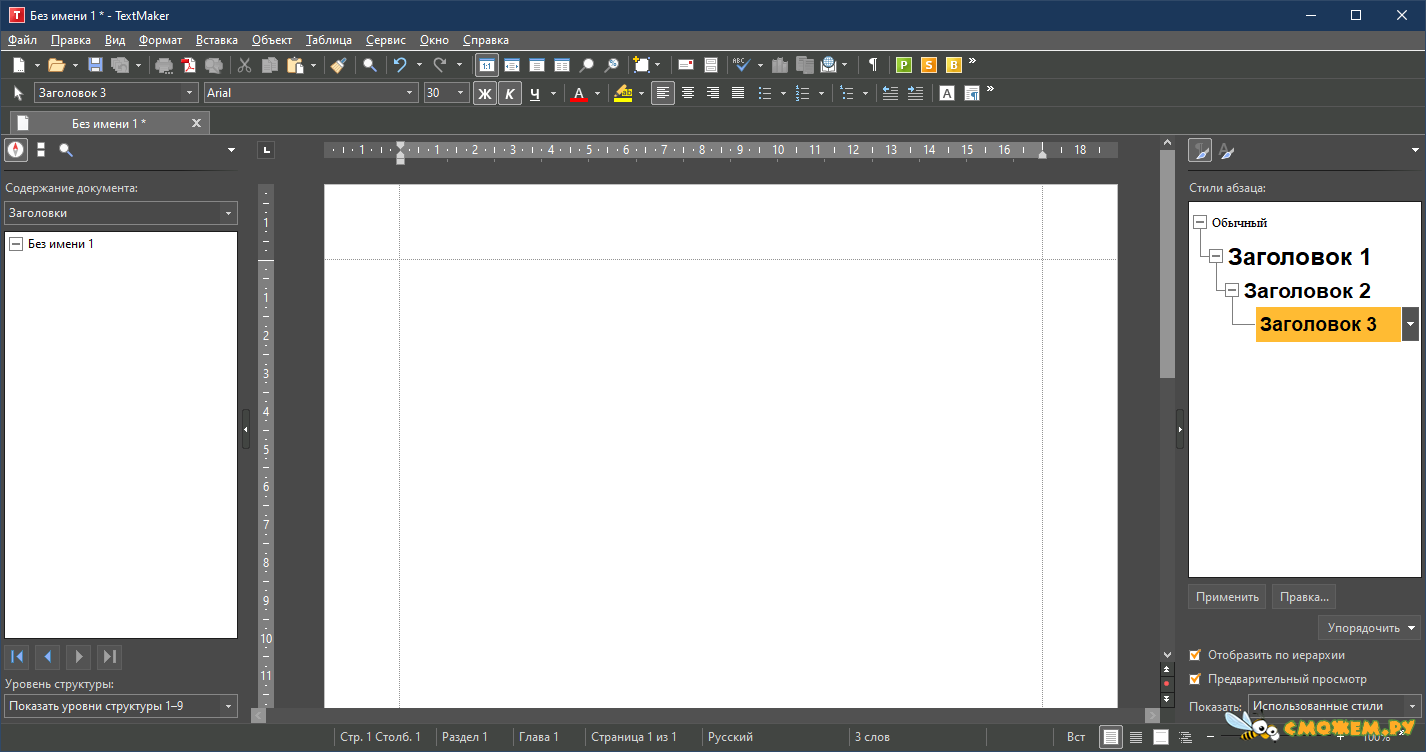Go to first heading navigation button
This screenshot has width=1426, height=752.
click(x=17, y=657)
